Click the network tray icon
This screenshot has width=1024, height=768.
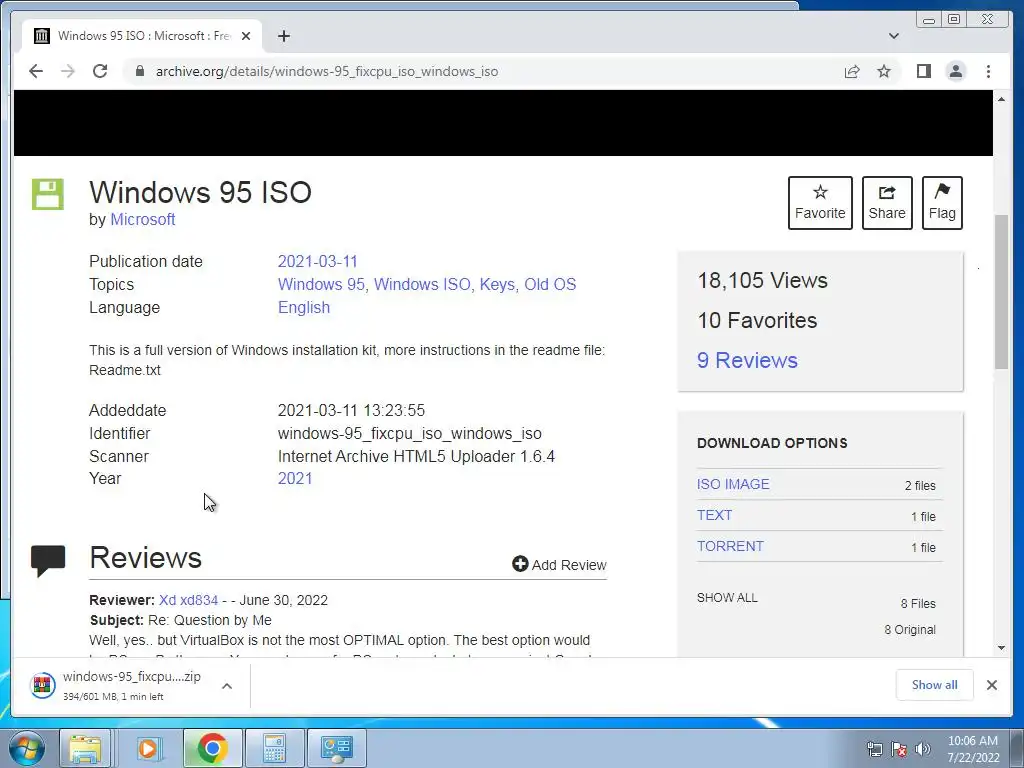click(x=874, y=749)
